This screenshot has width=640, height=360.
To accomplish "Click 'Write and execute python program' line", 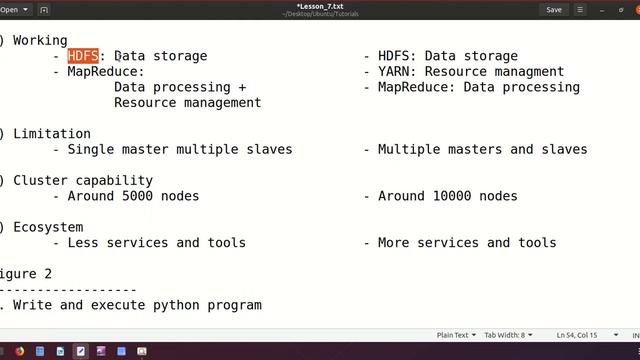I will click(138, 305).
